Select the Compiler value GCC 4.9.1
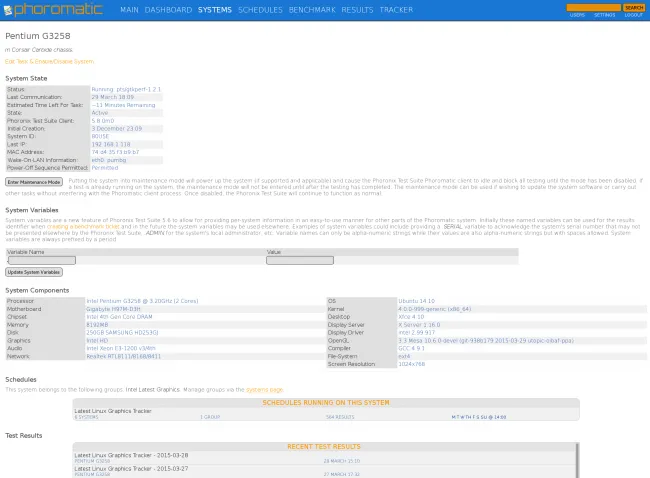 (x=411, y=348)
